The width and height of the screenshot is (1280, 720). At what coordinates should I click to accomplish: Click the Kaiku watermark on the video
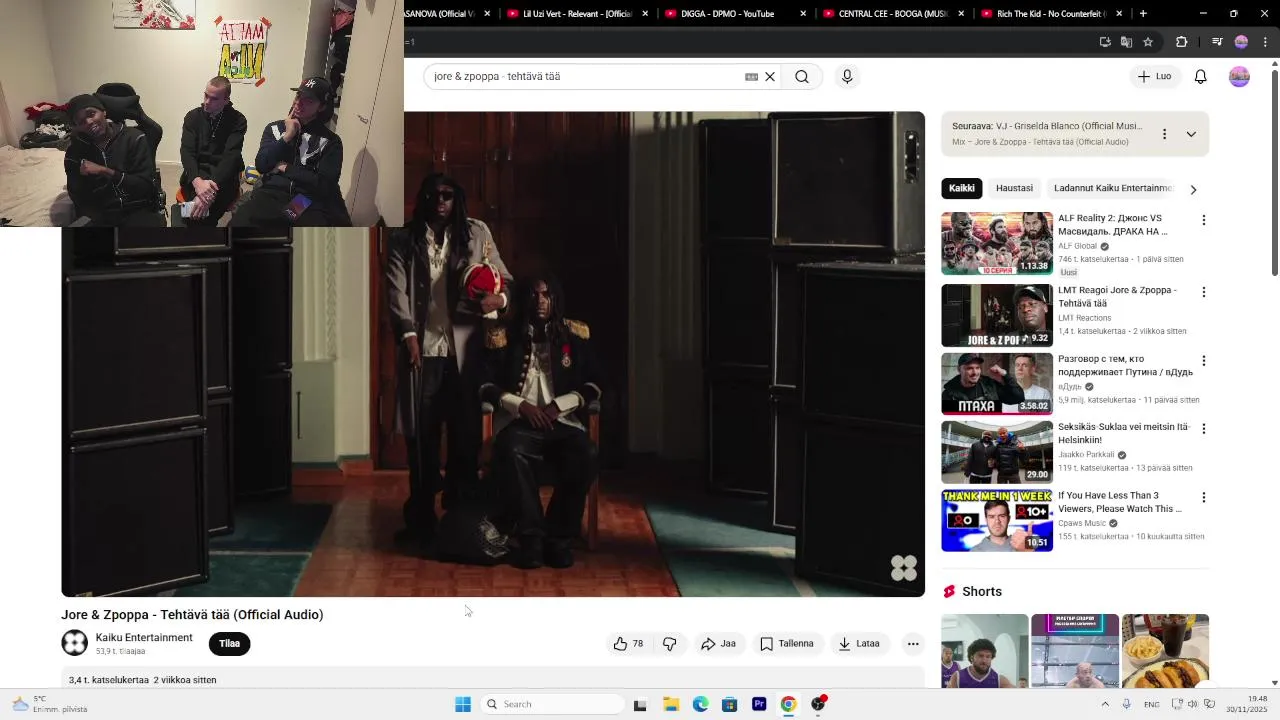click(x=904, y=568)
